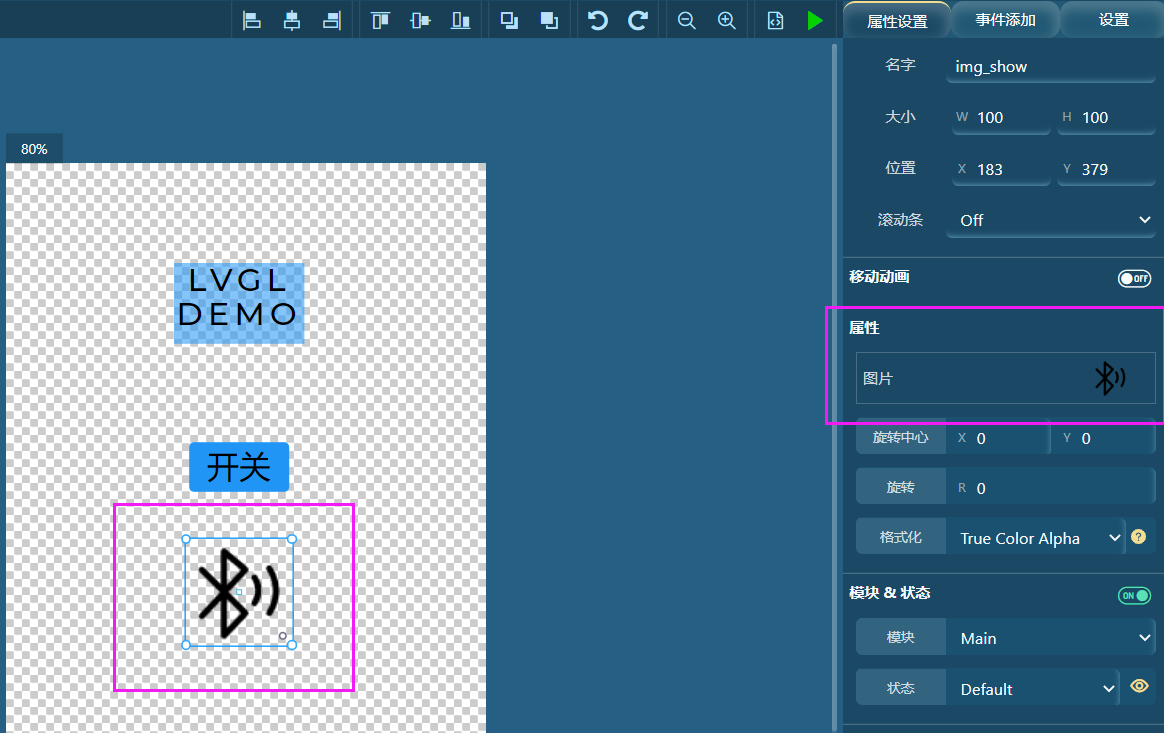Click the name field img_show
1164x733 pixels.
(1050, 67)
